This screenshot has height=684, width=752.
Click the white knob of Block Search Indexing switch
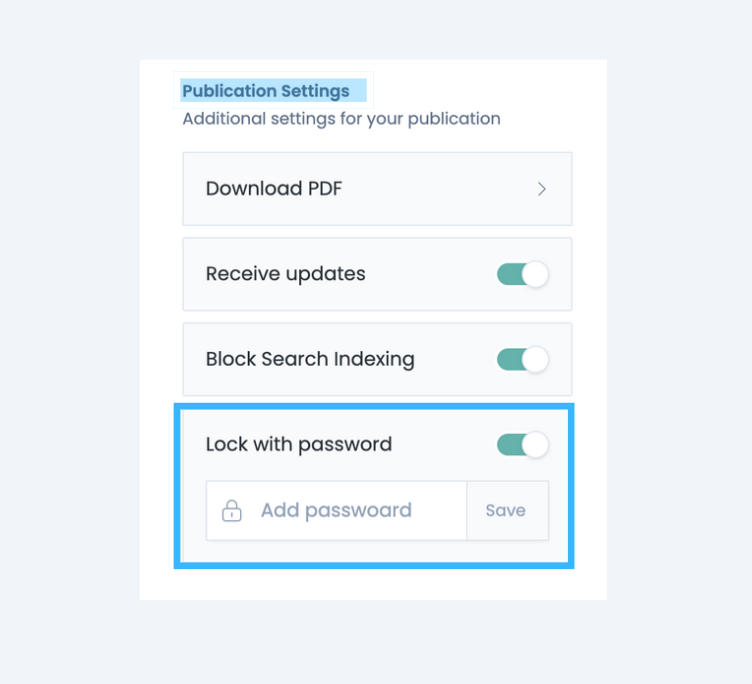[x=535, y=359]
